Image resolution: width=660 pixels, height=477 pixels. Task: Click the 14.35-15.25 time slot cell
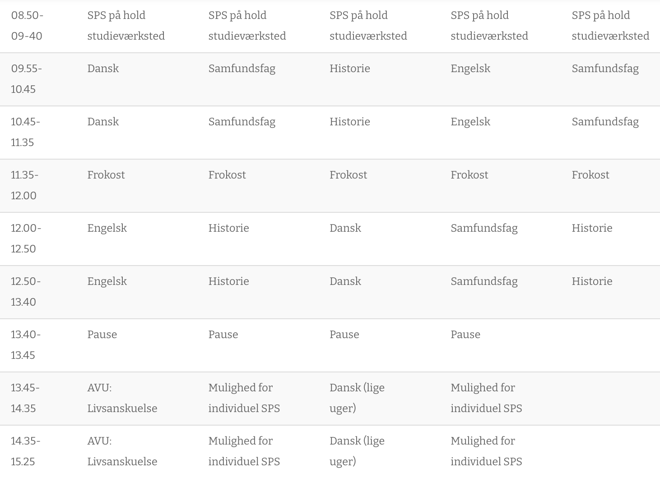click(x=26, y=451)
